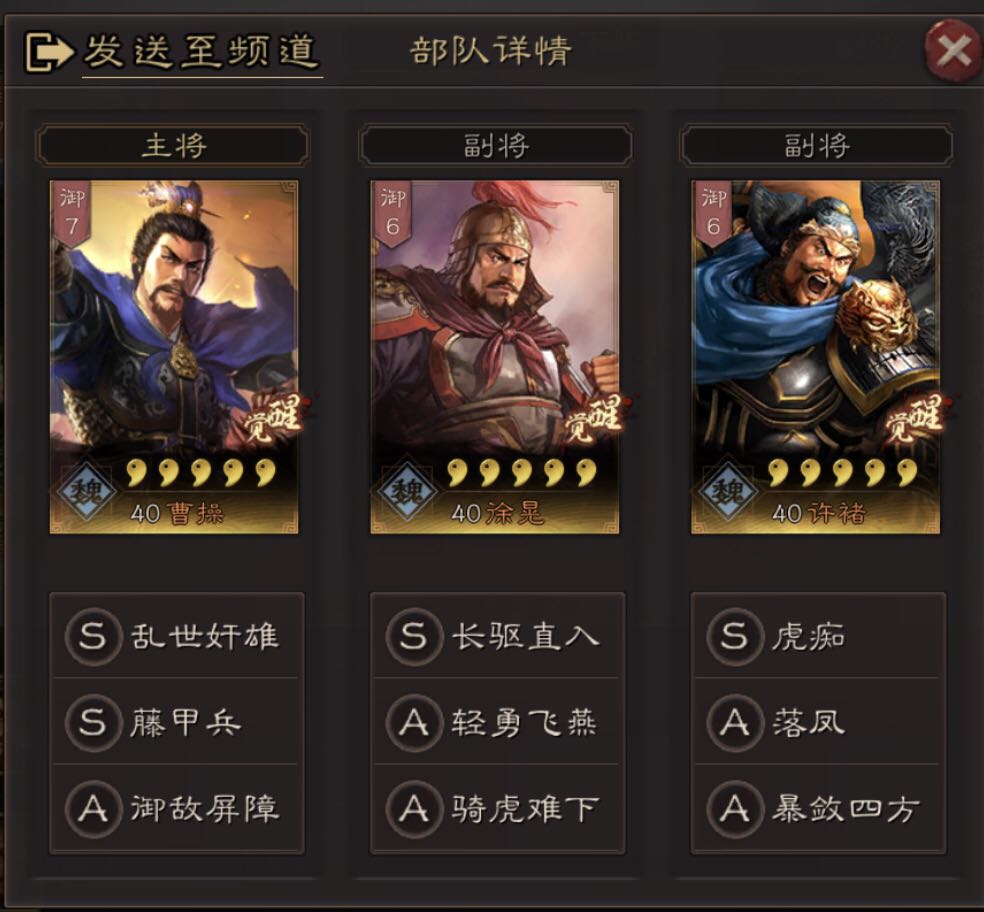Screen dimensions: 984x912
Task: Open 徐晃 general card portrait
Action: coord(495,357)
